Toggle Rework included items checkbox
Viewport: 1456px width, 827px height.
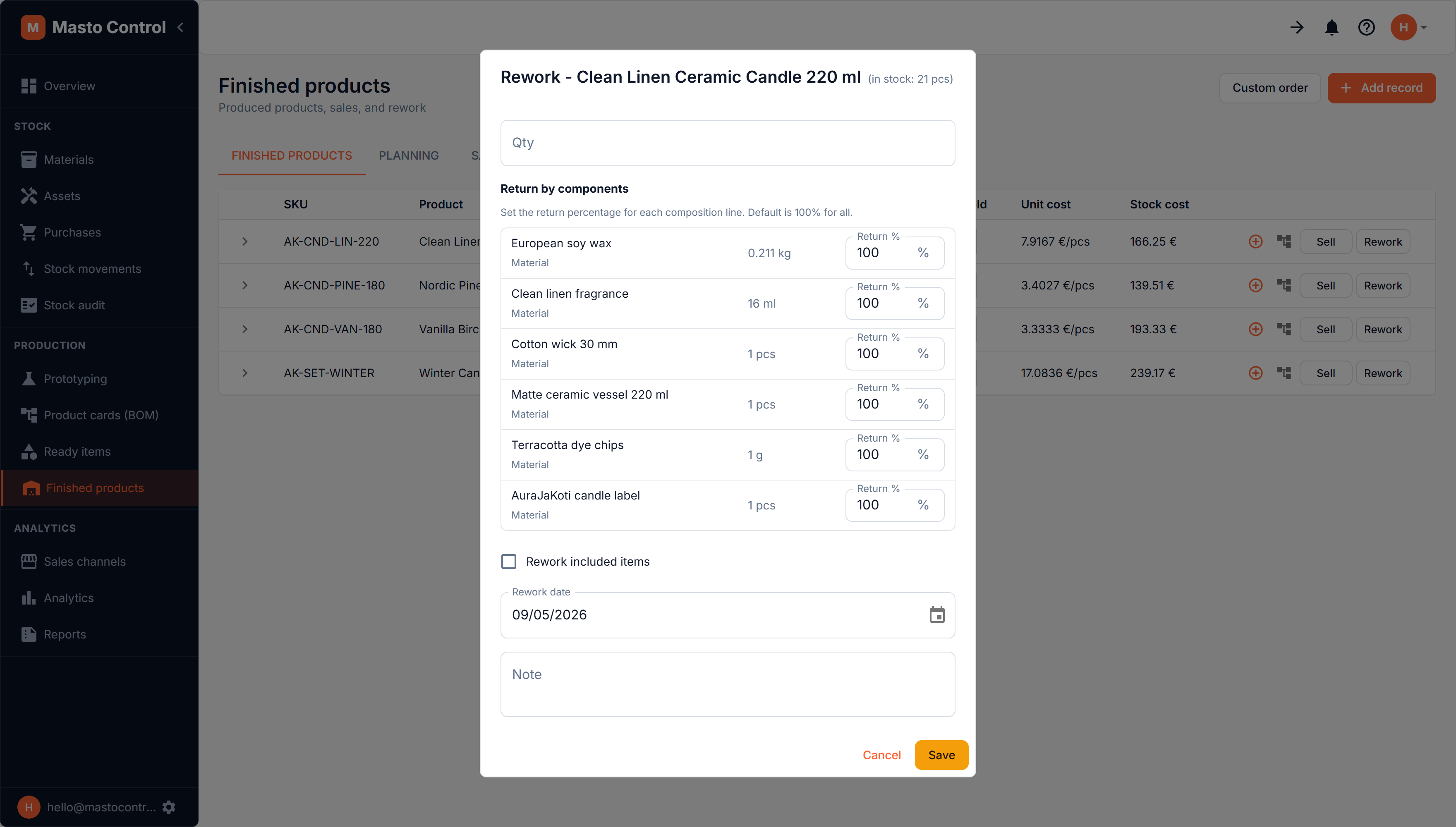tap(508, 562)
